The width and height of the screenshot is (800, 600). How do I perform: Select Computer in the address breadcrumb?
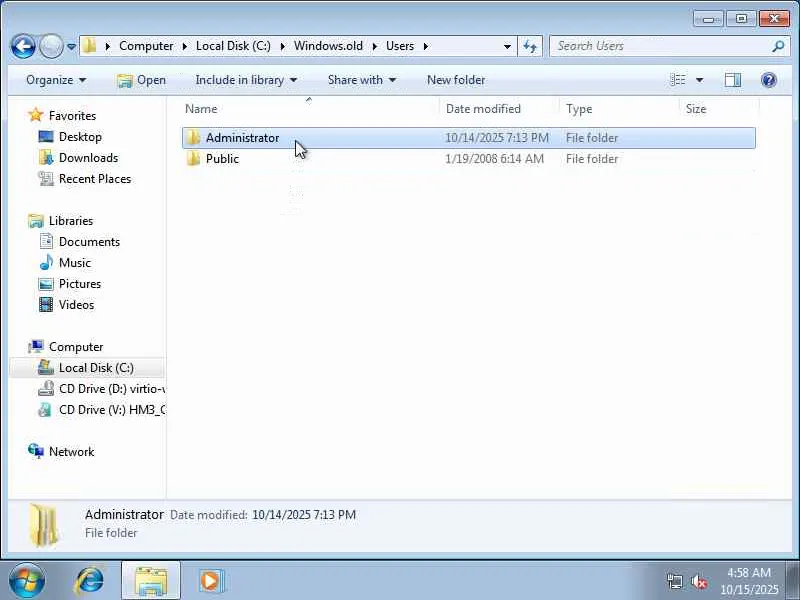click(x=146, y=46)
